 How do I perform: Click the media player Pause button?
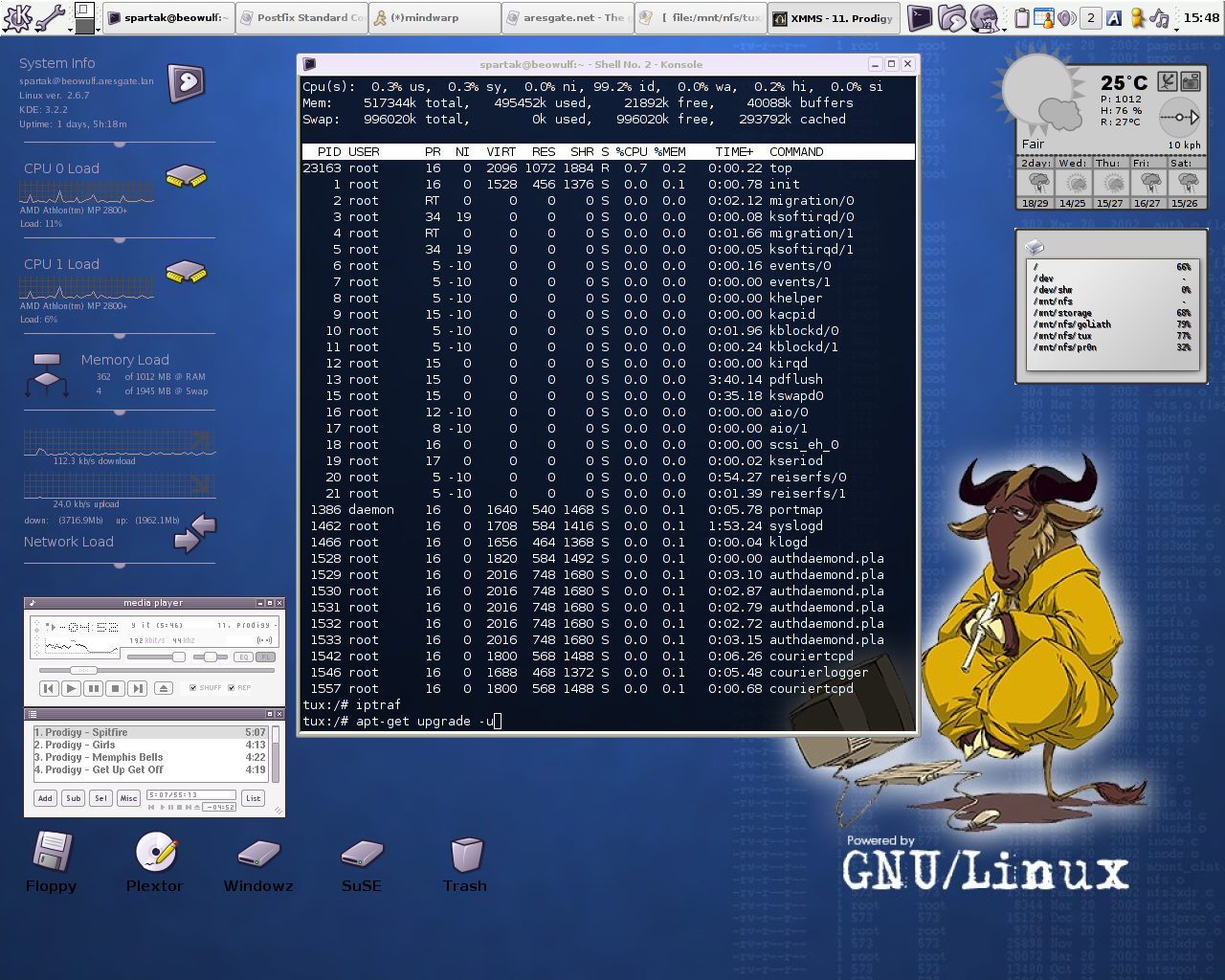point(93,688)
